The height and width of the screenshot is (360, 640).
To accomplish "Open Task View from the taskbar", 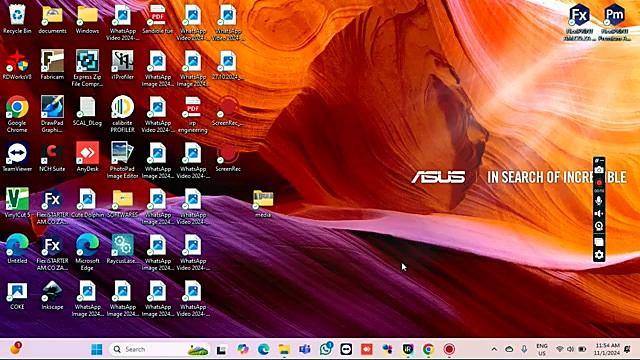I will [x=222, y=349].
